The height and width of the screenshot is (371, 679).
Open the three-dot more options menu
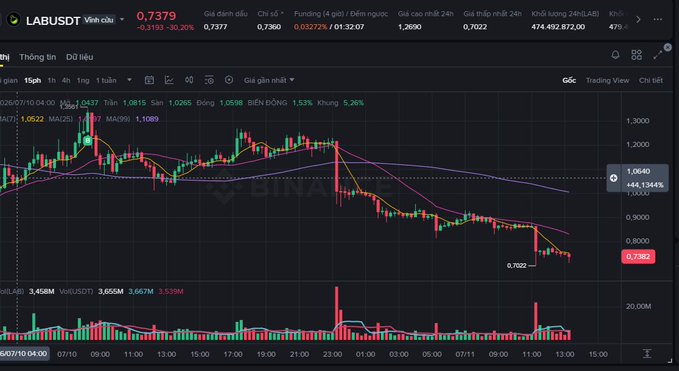(657, 19)
